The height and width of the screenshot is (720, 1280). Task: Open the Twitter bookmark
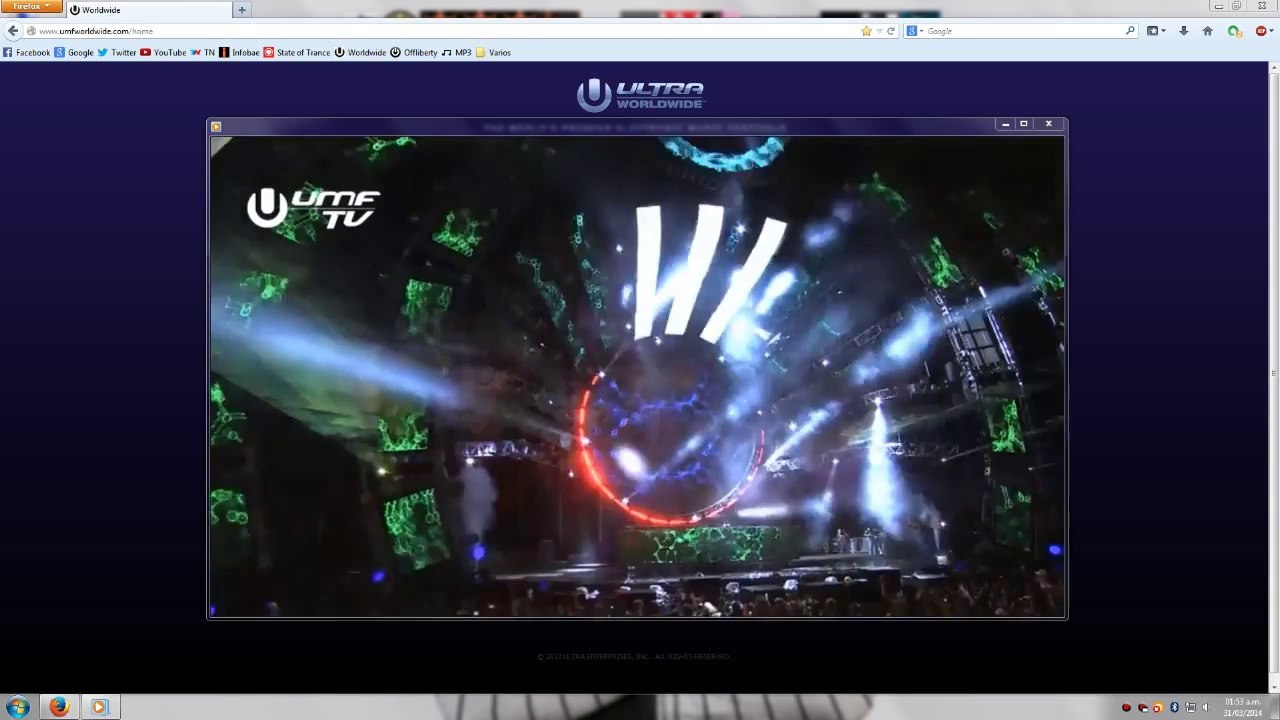click(x=117, y=52)
